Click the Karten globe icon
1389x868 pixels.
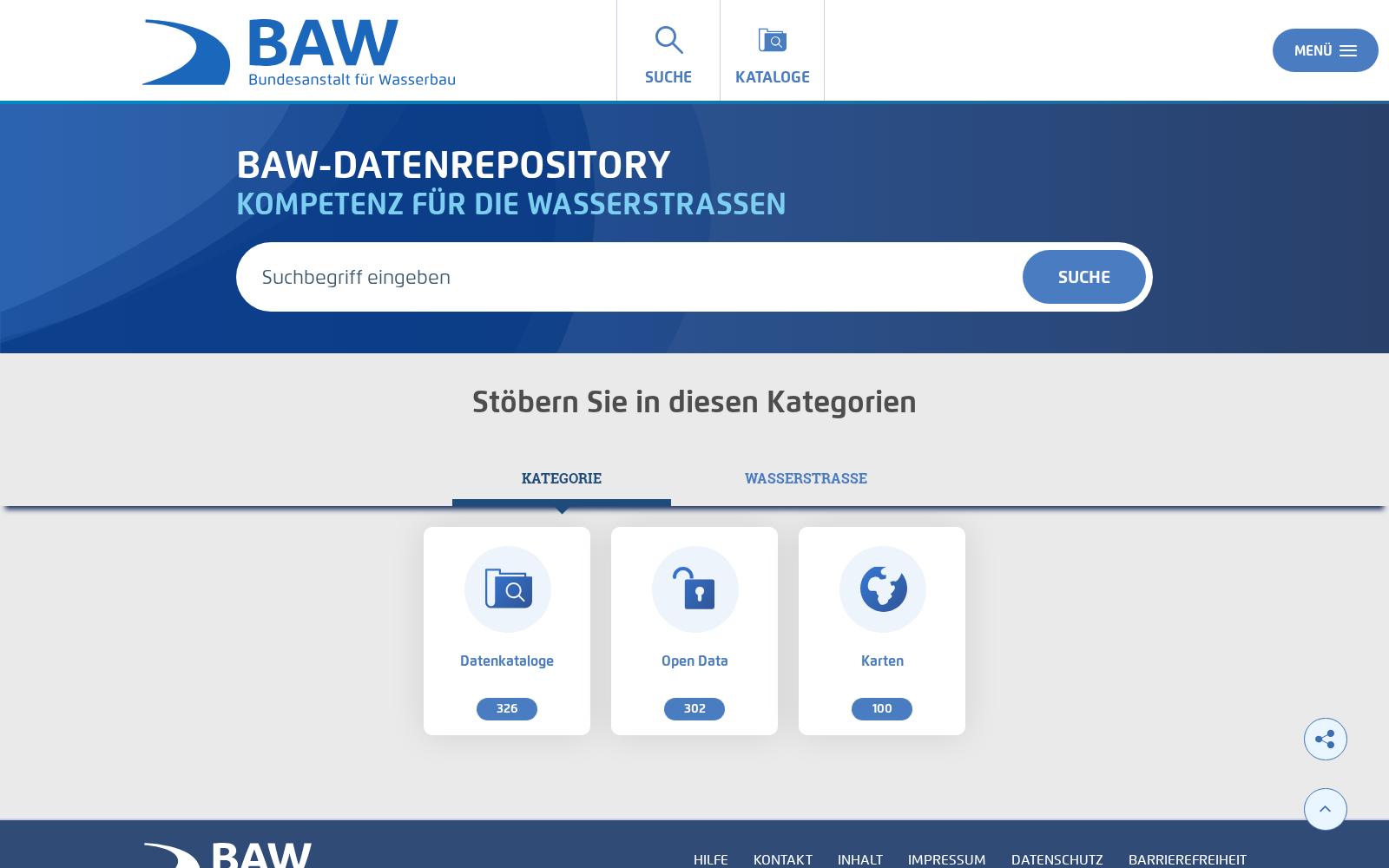(x=883, y=589)
